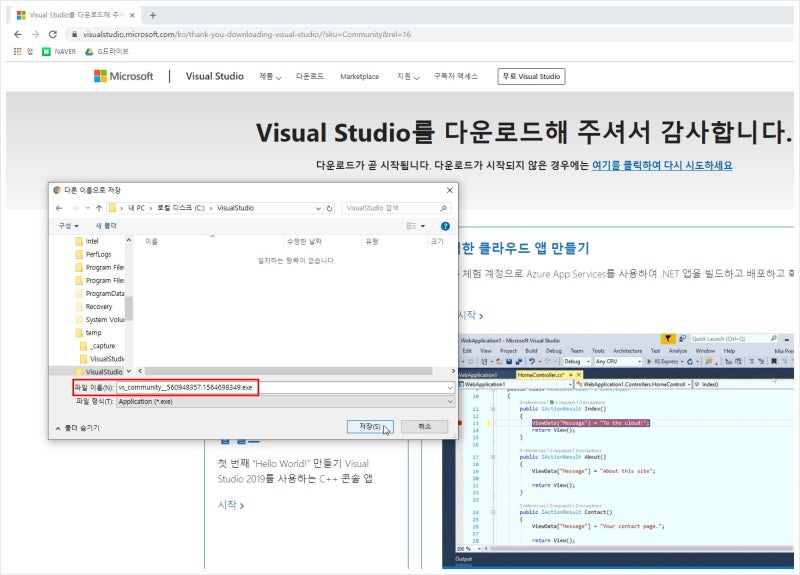Open the Apps grid bookmark icon

coord(18,52)
